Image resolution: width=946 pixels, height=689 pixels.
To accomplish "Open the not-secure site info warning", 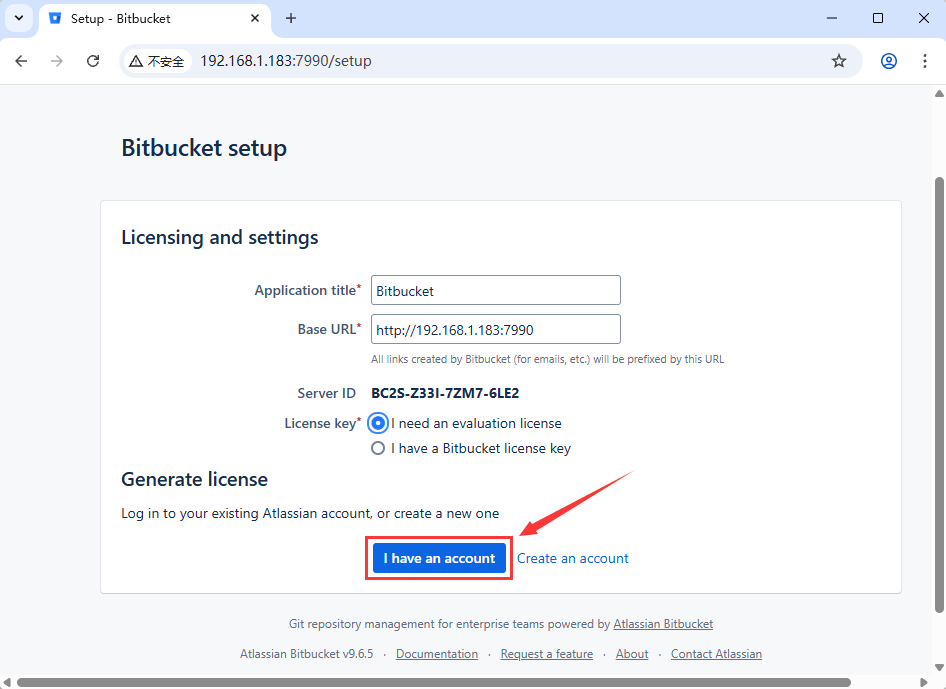I will coord(157,61).
